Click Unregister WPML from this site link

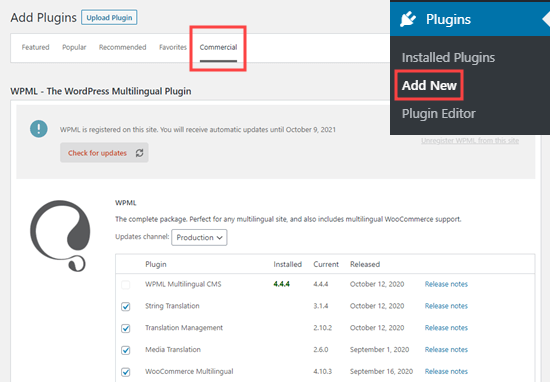(470, 141)
